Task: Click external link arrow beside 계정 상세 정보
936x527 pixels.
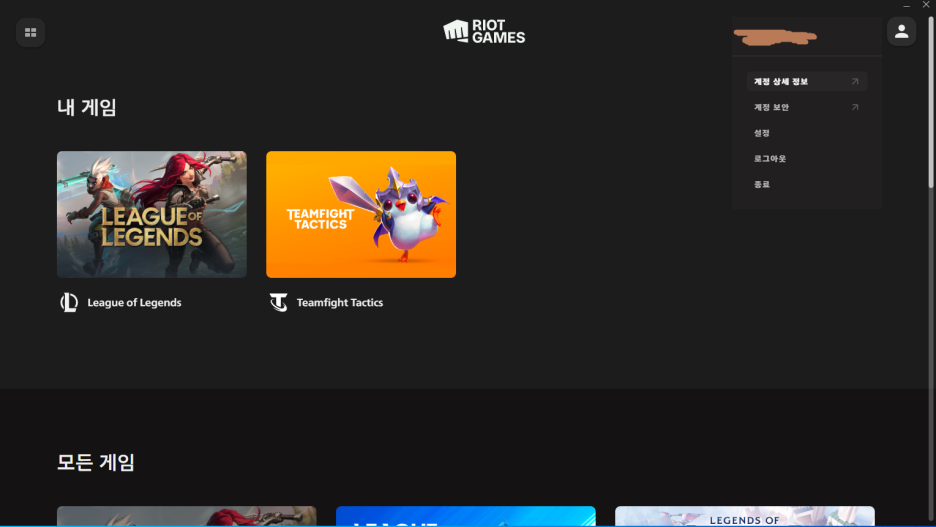Action: [855, 82]
